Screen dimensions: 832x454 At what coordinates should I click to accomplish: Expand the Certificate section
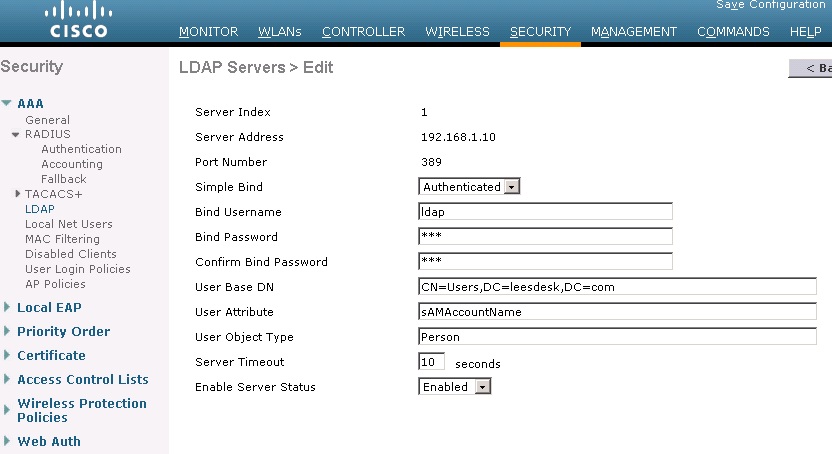click(x=7, y=356)
